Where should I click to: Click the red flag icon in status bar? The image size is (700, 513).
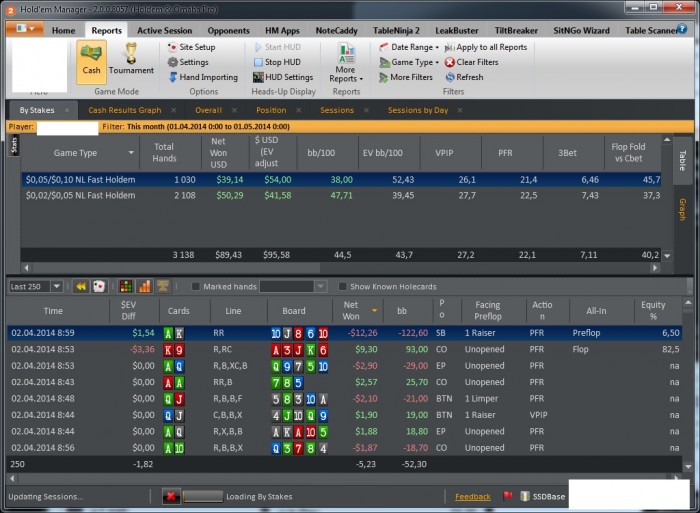(507, 496)
